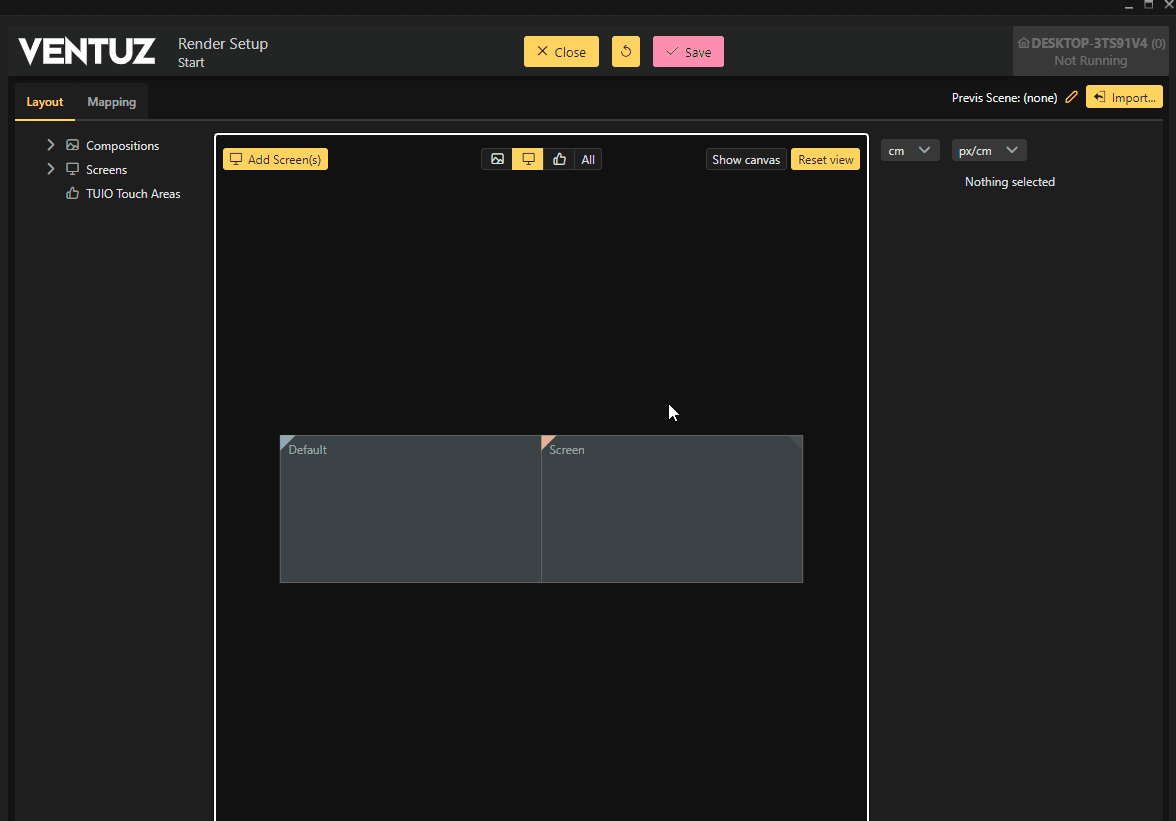The height and width of the screenshot is (821, 1176).
Task: Open the px/cm density dropdown
Action: [988, 150]
